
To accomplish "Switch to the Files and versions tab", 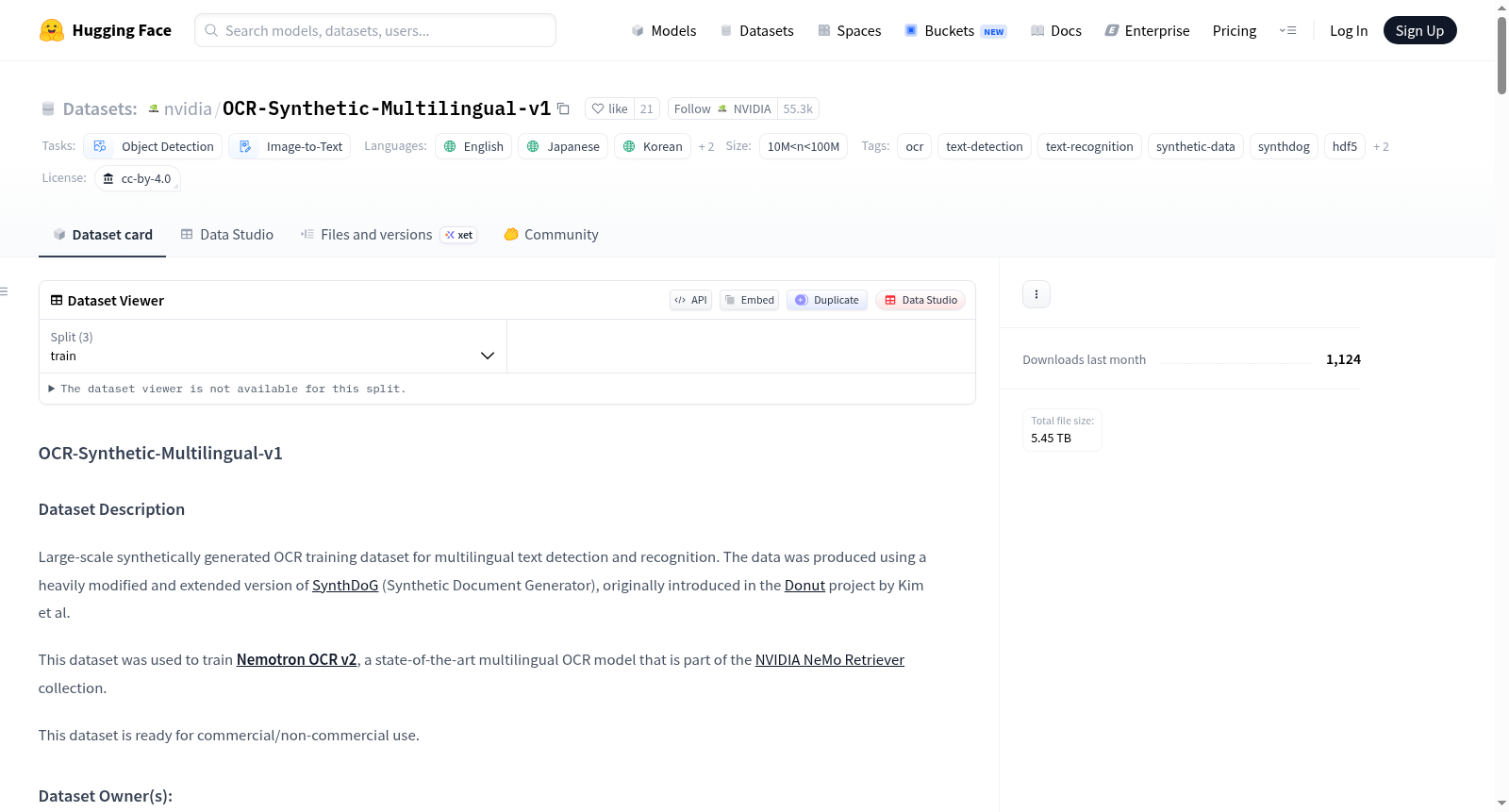I will (389, 235).
